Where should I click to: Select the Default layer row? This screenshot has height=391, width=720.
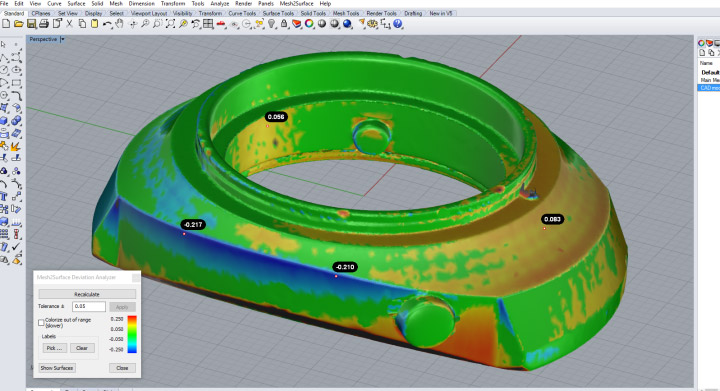point(709,72)
